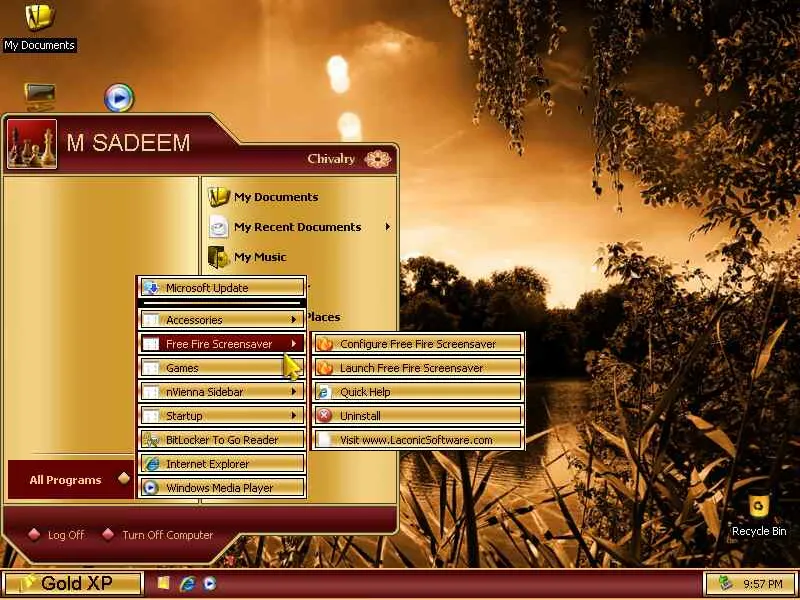Click the Accessories folder icon
The height and width of the screenshot is (600, 800).
click(151, 320)
